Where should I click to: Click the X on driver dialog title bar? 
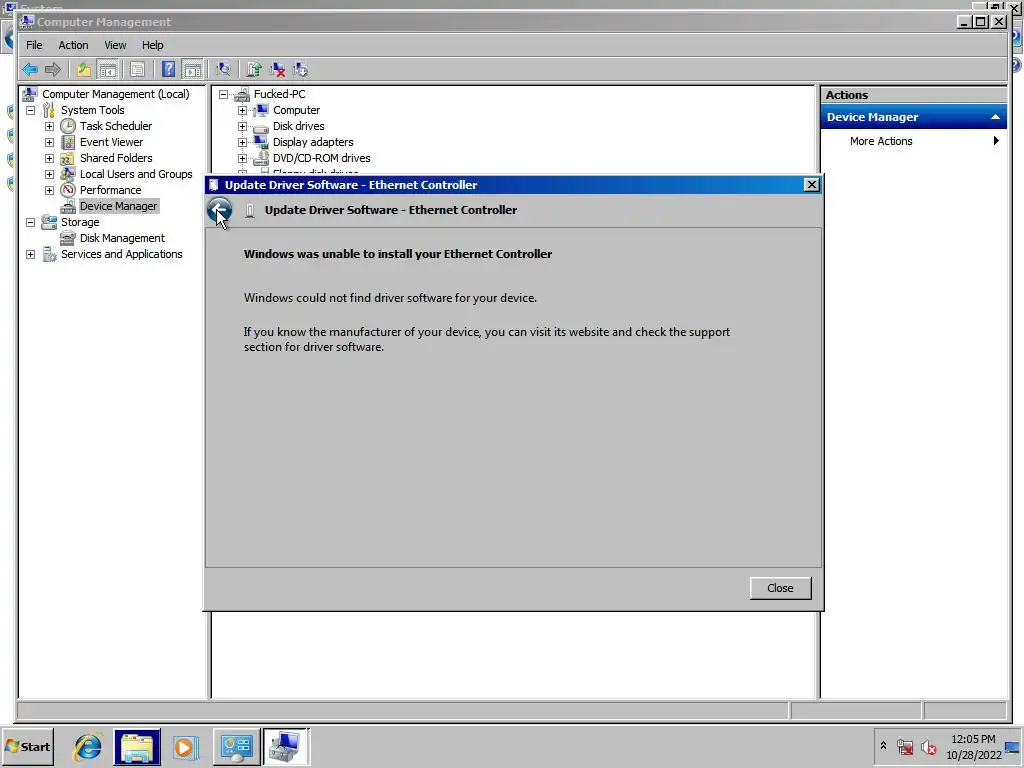click(811, 185)
